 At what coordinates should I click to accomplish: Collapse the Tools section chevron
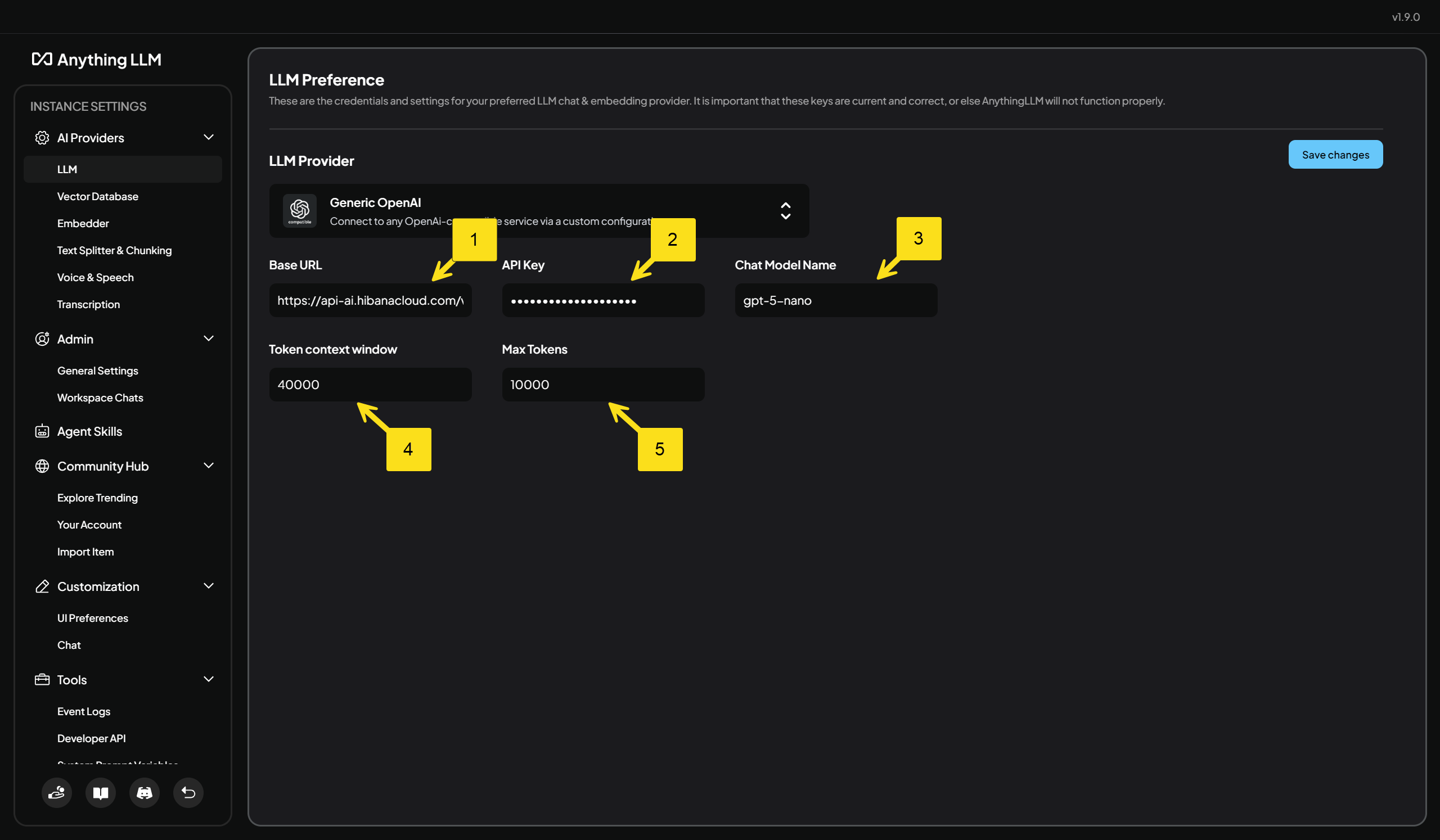[209, 679]
